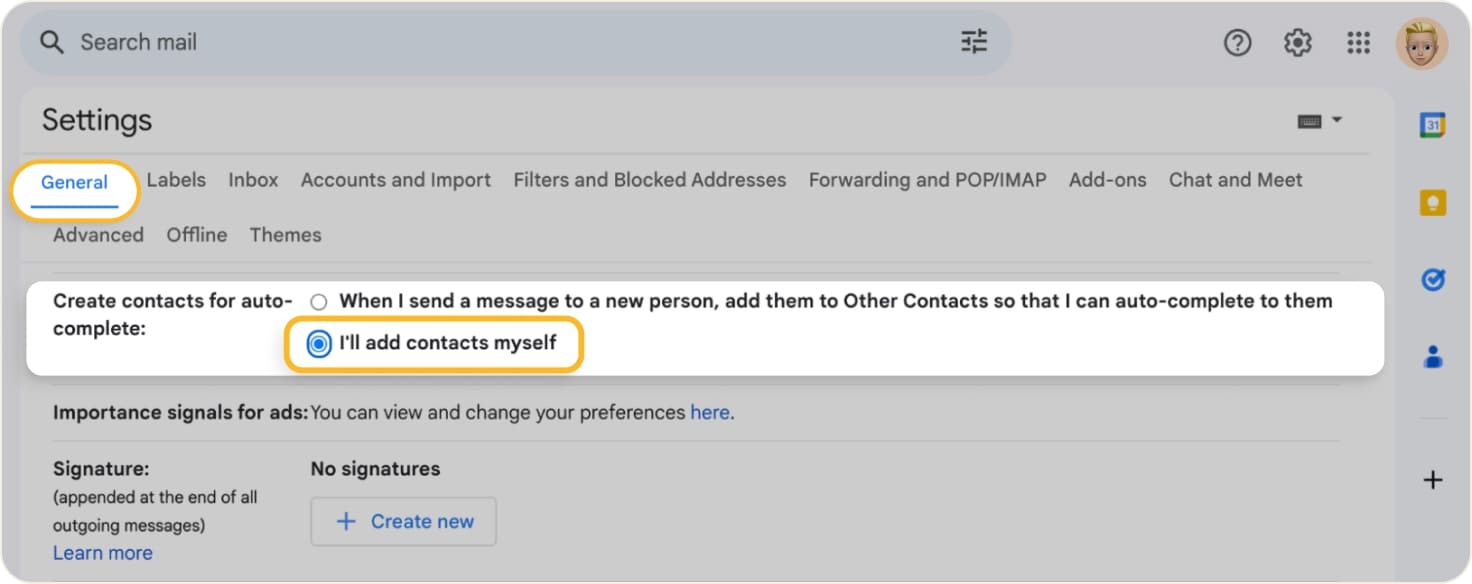This screenshot has height=584, width=1472.
Task: Select auto-add to Other Contacts option
Action: coord(319,302)
